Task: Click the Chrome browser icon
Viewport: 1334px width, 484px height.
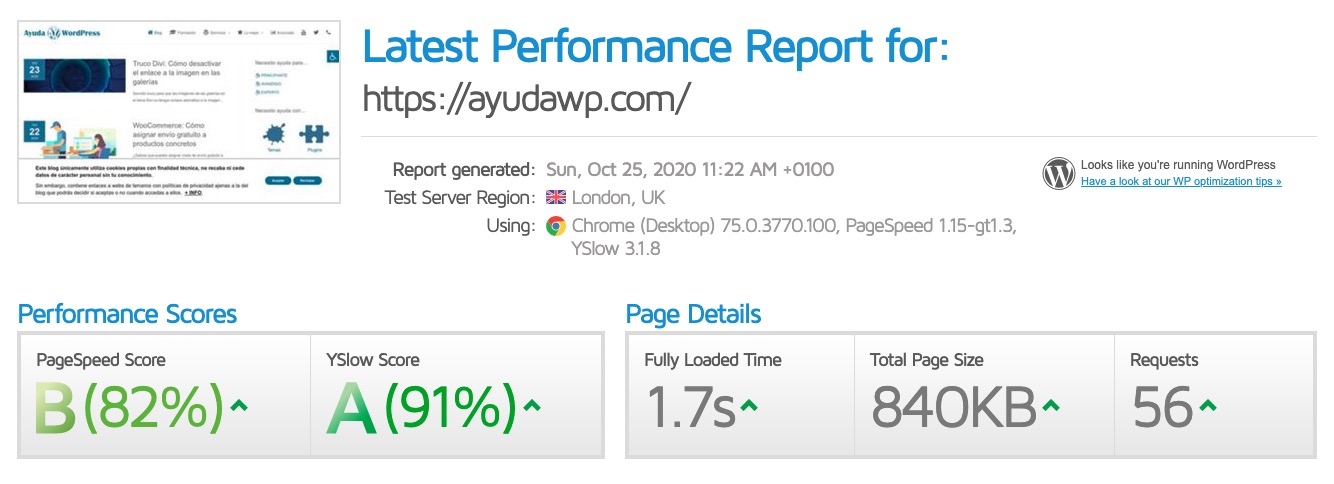Action: (556, 226)
